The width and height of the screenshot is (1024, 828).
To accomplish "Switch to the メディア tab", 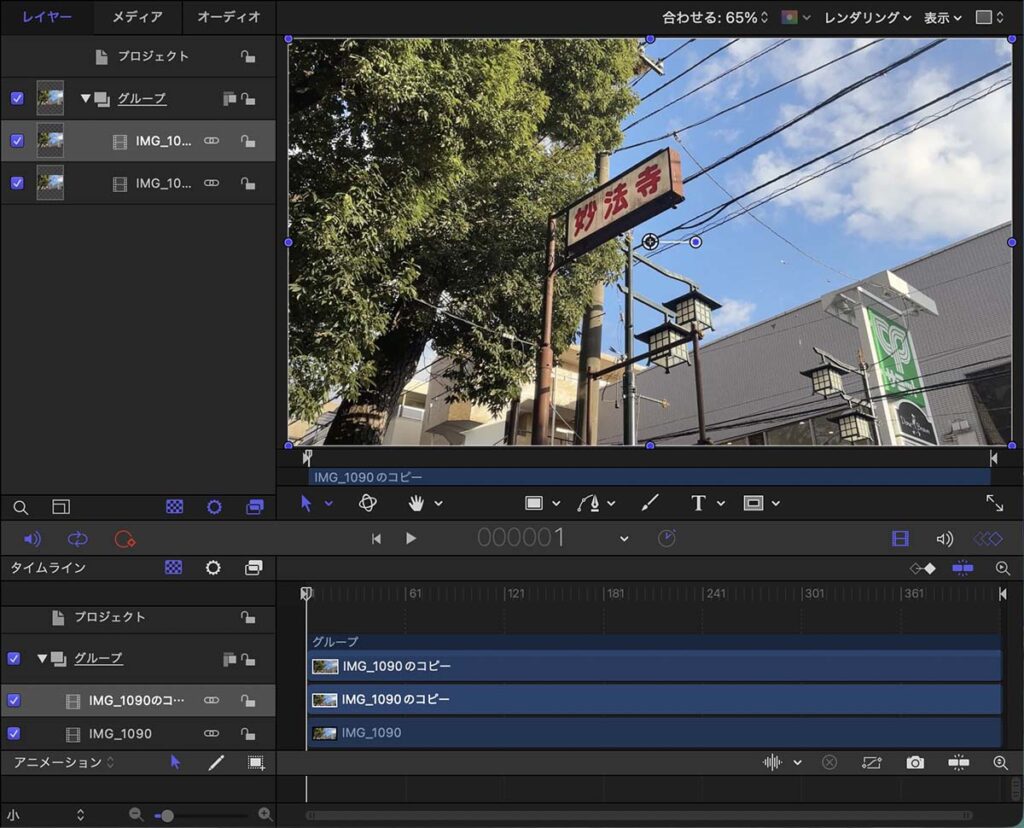I will pos(137,17).
